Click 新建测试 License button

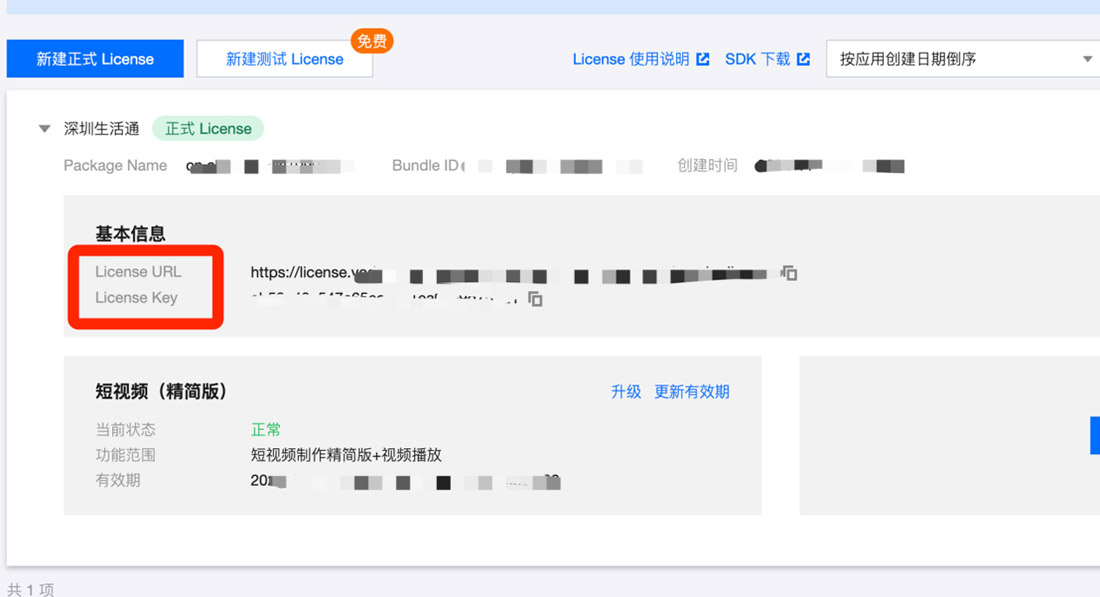(284, 59)
